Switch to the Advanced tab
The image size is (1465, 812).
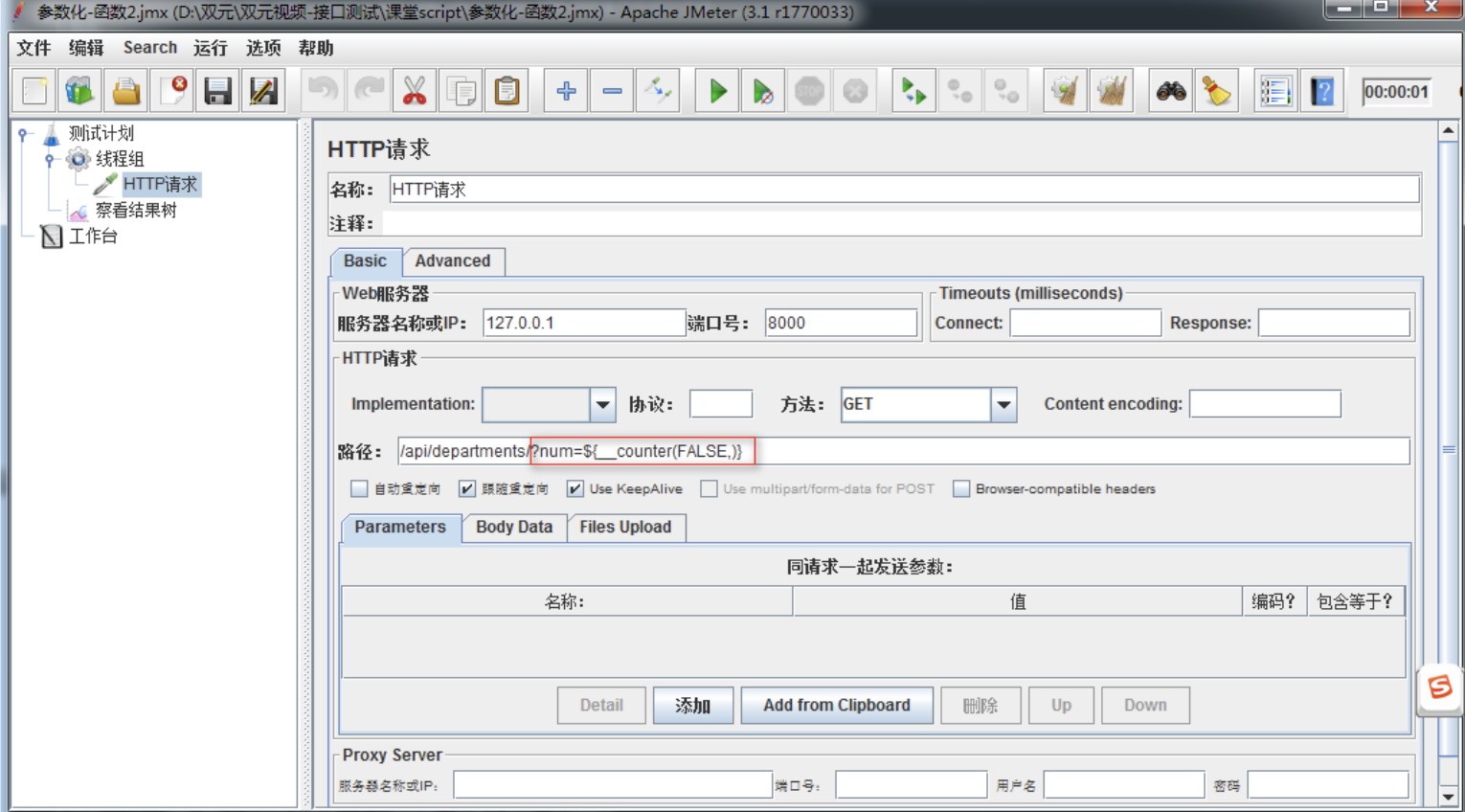tap(453, 260)
